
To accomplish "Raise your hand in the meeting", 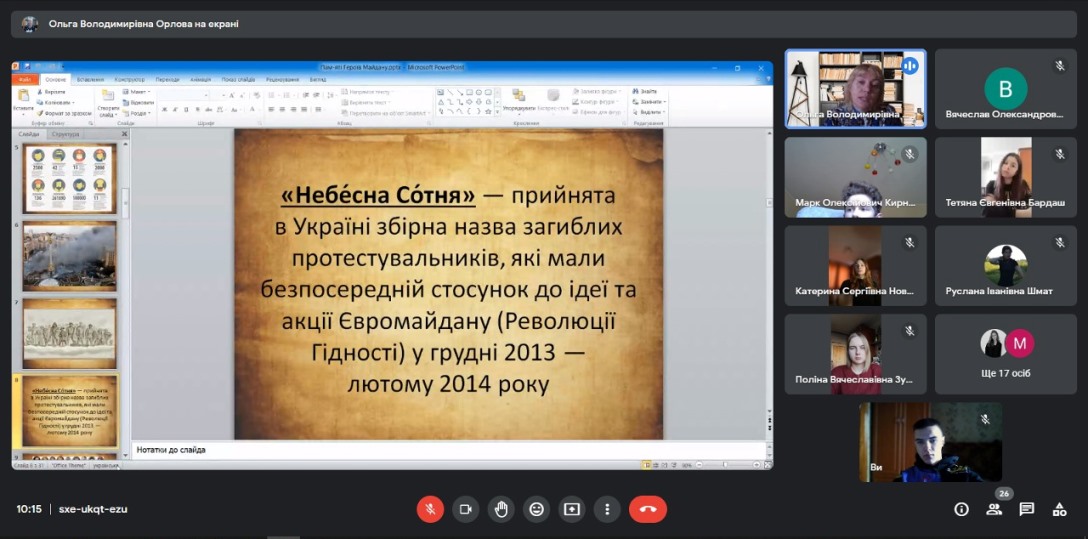I will tap(501, 509).
